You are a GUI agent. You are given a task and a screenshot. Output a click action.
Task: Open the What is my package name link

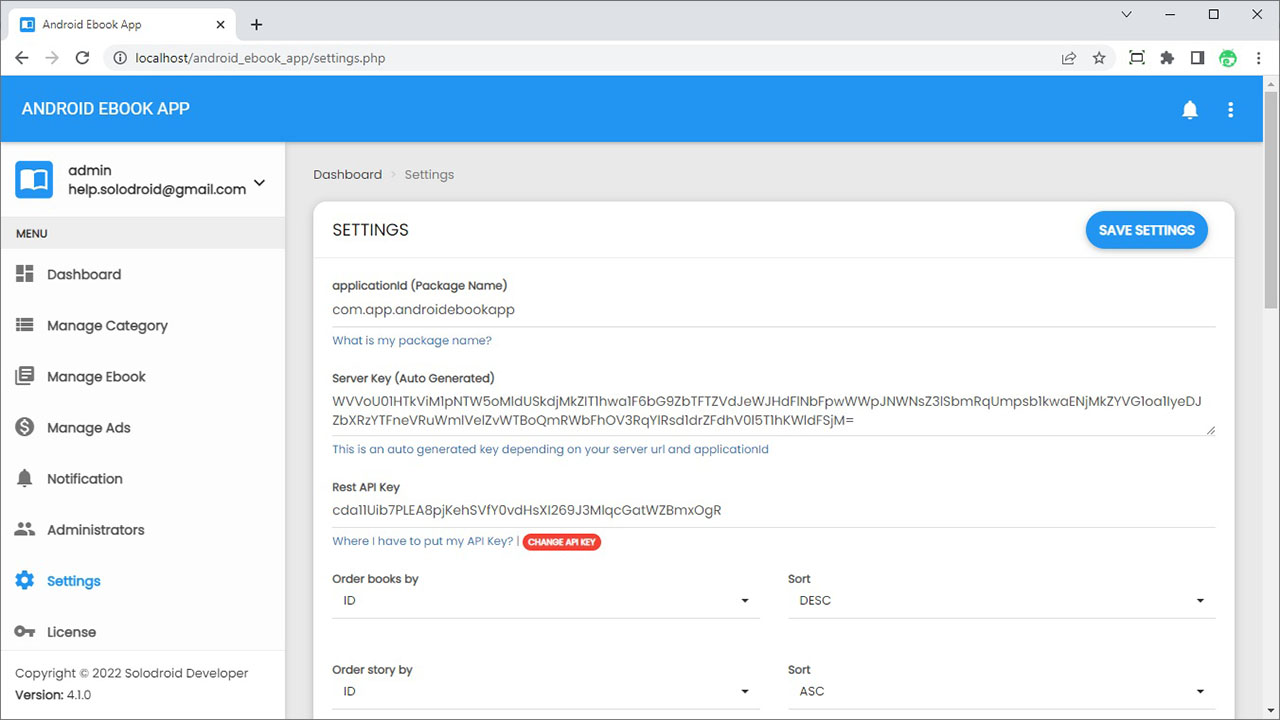[412, 341]
